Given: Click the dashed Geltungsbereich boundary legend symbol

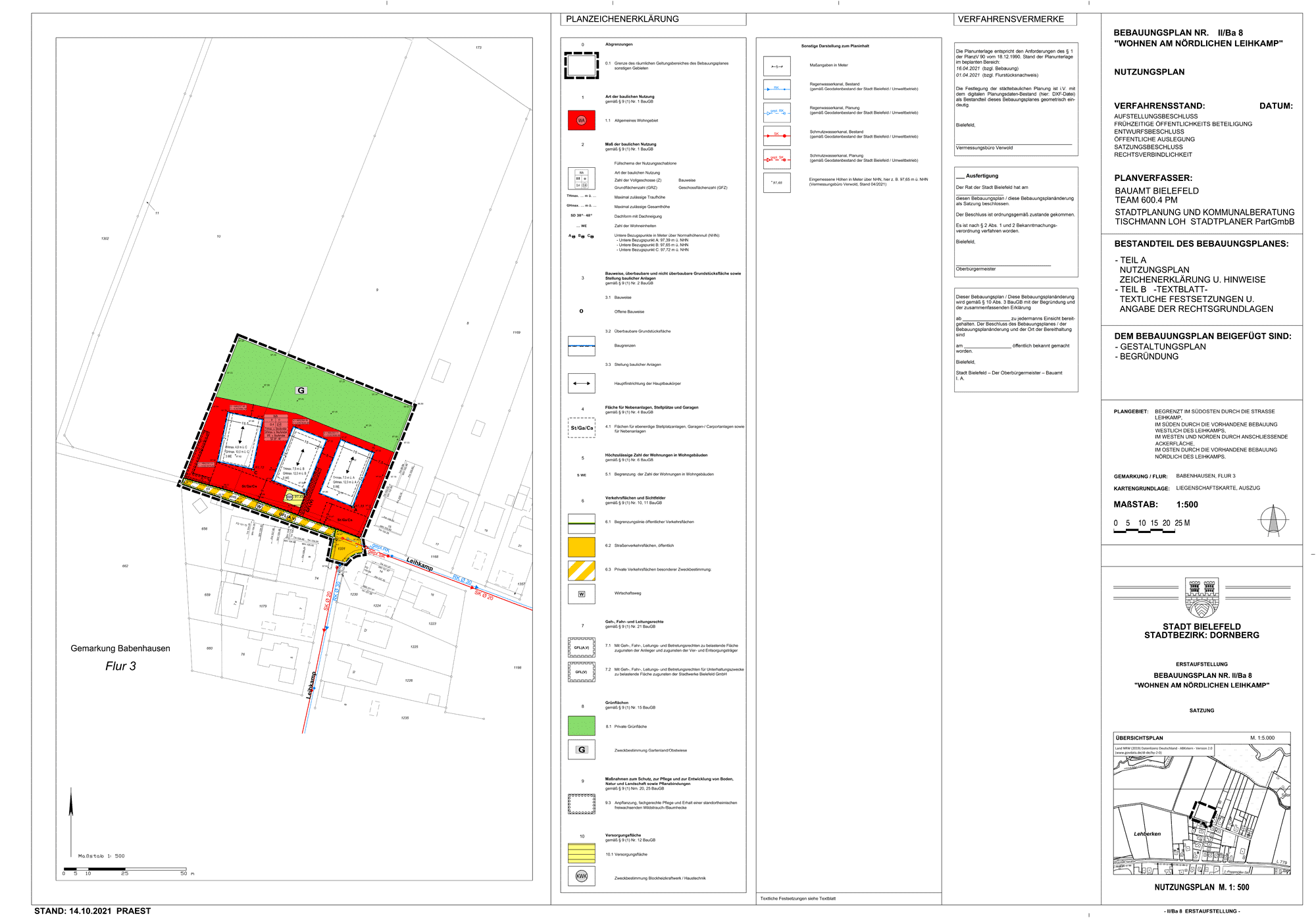Looking at the screenshot, I should (581, 65).
